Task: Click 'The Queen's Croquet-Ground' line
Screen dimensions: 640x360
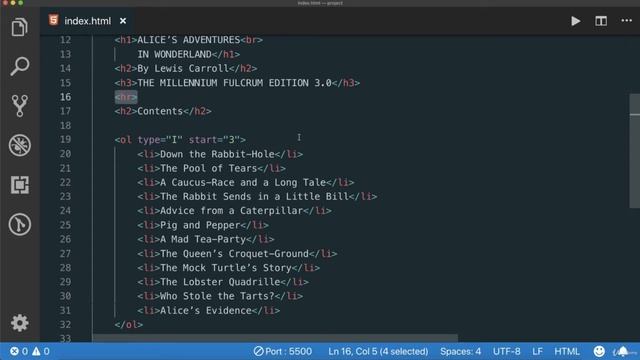Action: 234,253
